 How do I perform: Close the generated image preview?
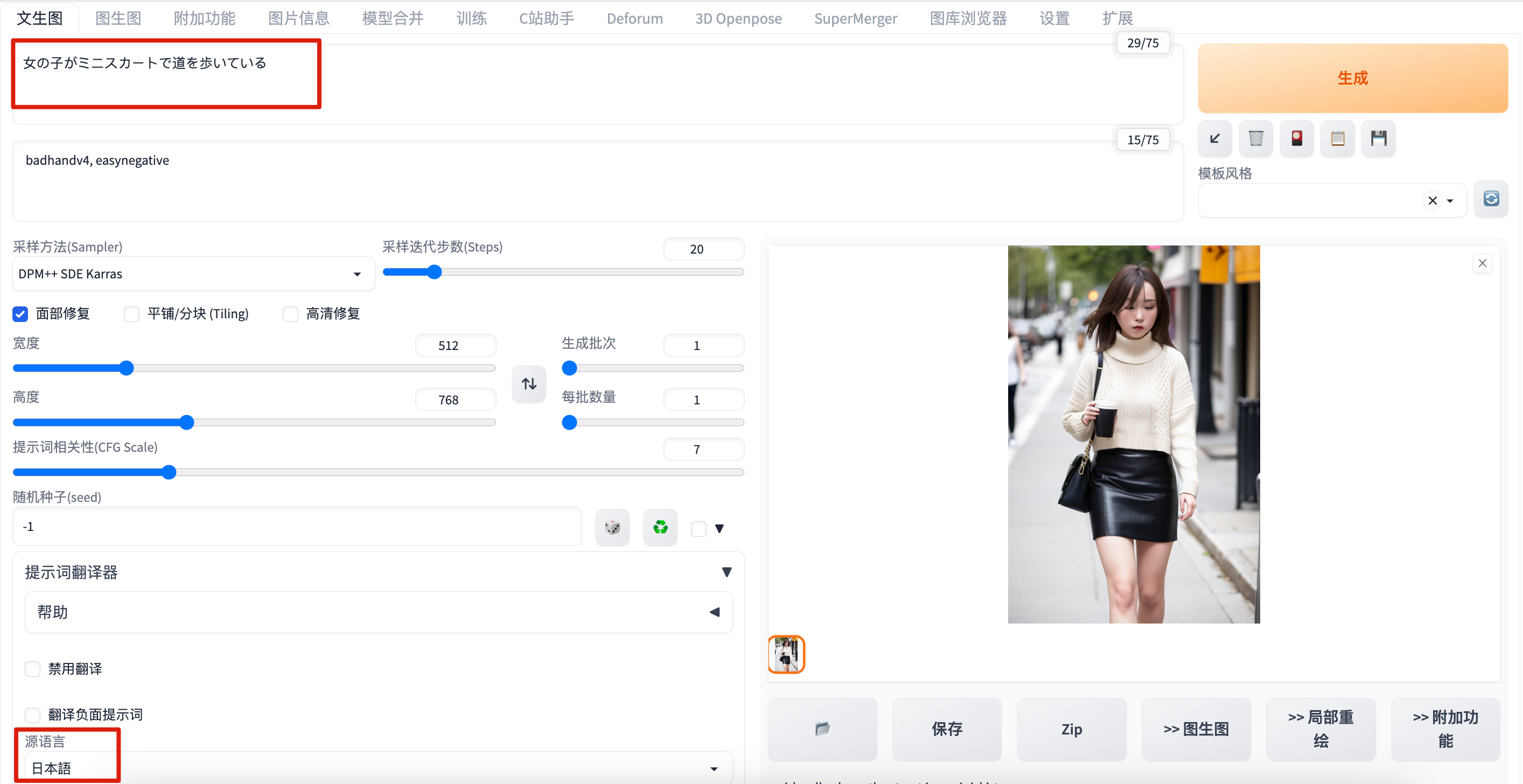(x=1482, y=263)
